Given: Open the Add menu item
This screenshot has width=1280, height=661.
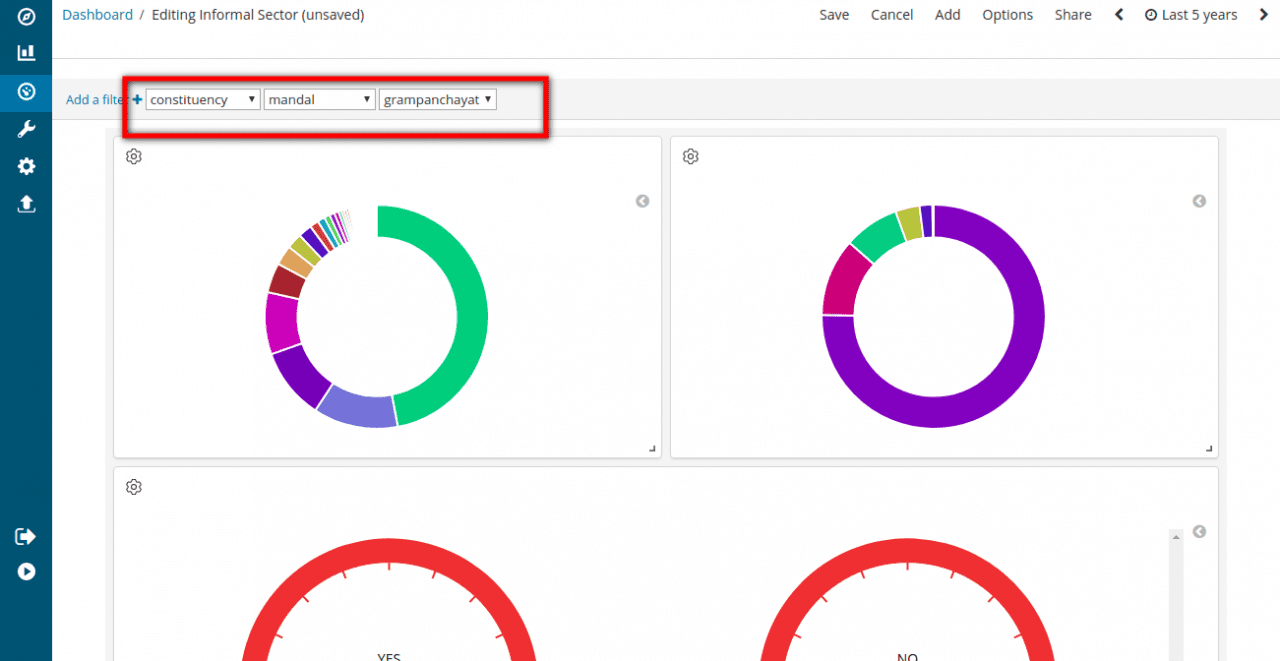Looking at the screenshot, I should click(948, 15).
